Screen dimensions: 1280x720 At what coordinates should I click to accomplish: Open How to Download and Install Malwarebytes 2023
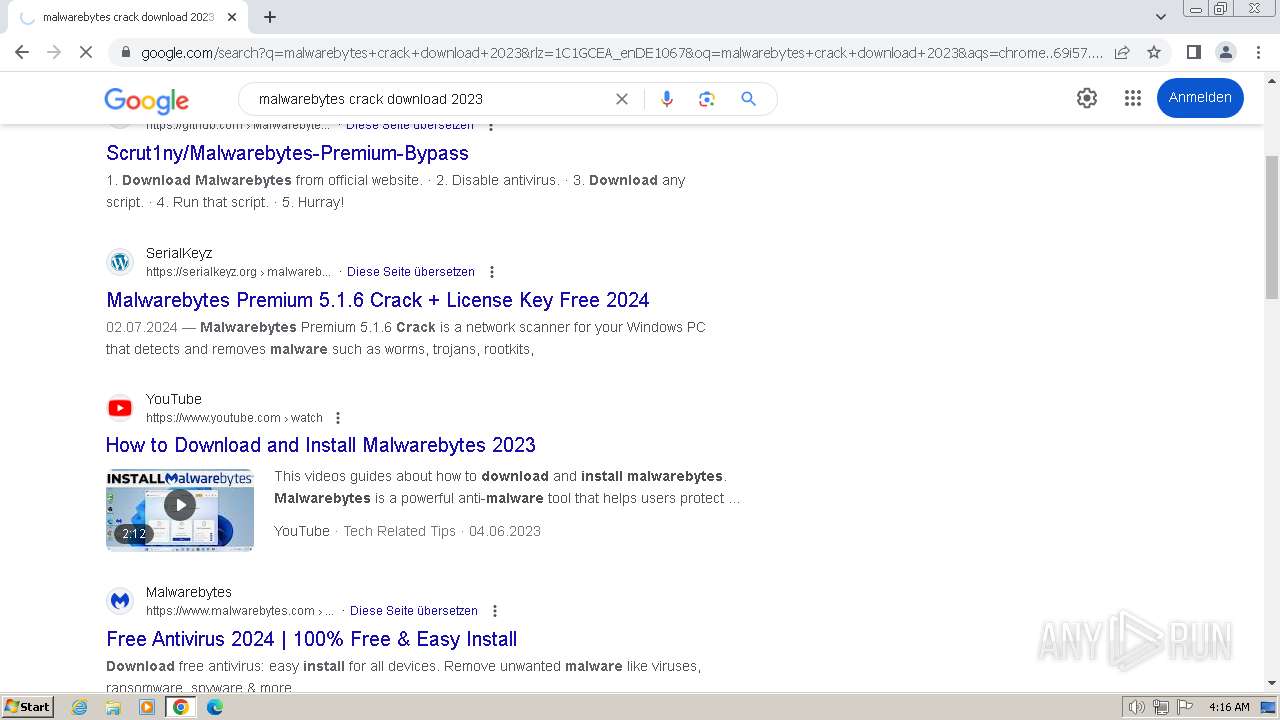[x=321, y=445]
